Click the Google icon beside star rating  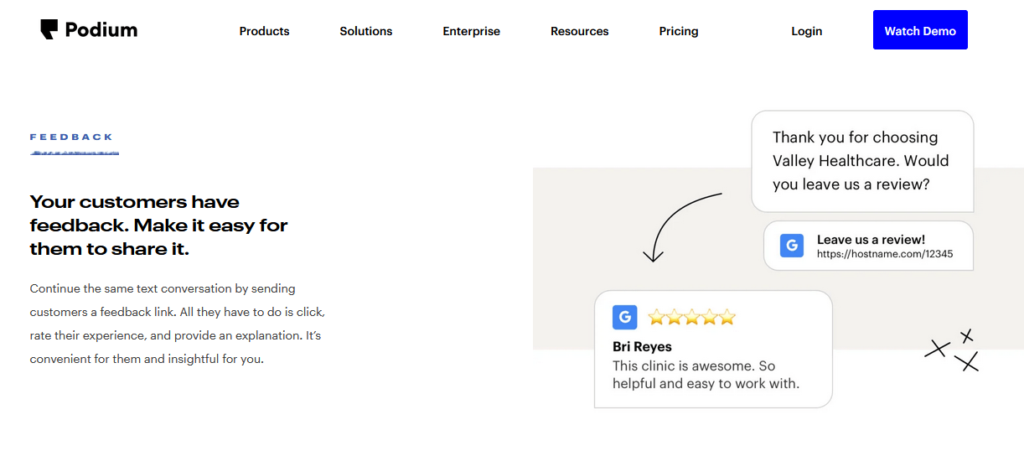coord(624,317)
